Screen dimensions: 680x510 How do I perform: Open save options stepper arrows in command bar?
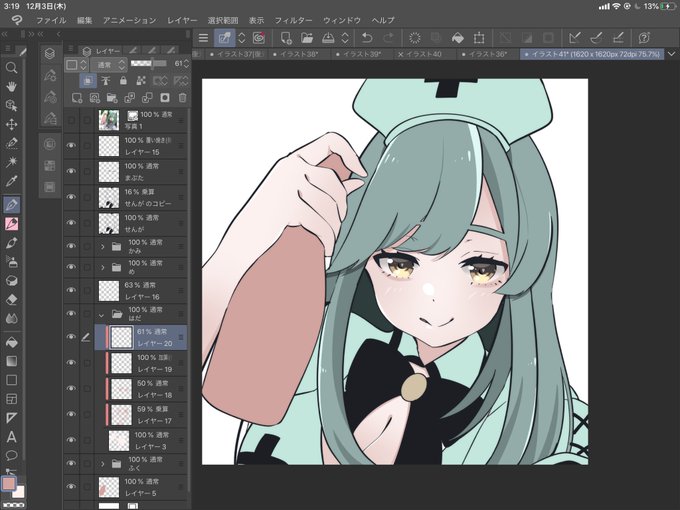point(345,38)
